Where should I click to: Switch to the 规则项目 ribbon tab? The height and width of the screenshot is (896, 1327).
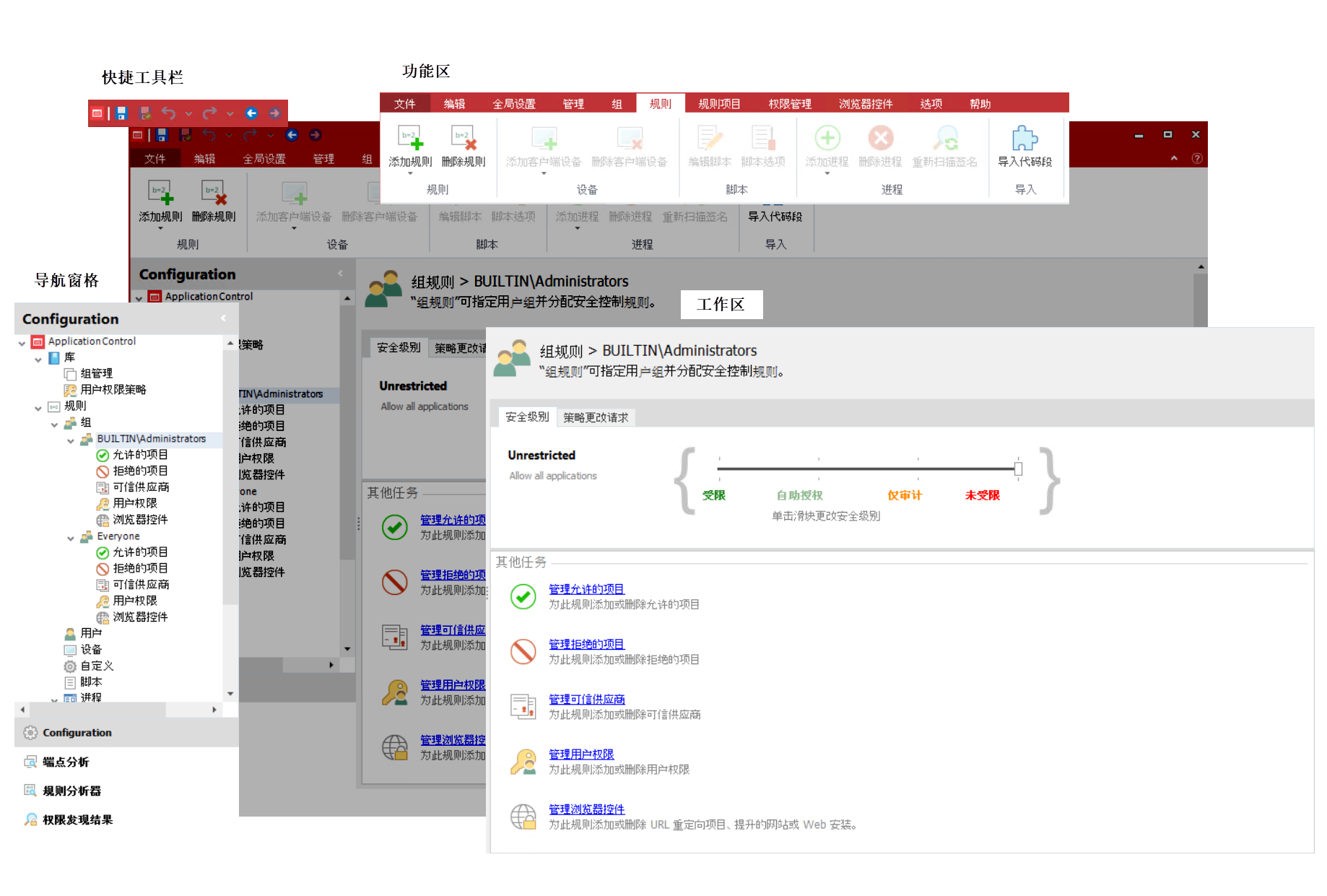tap(718, 104)
